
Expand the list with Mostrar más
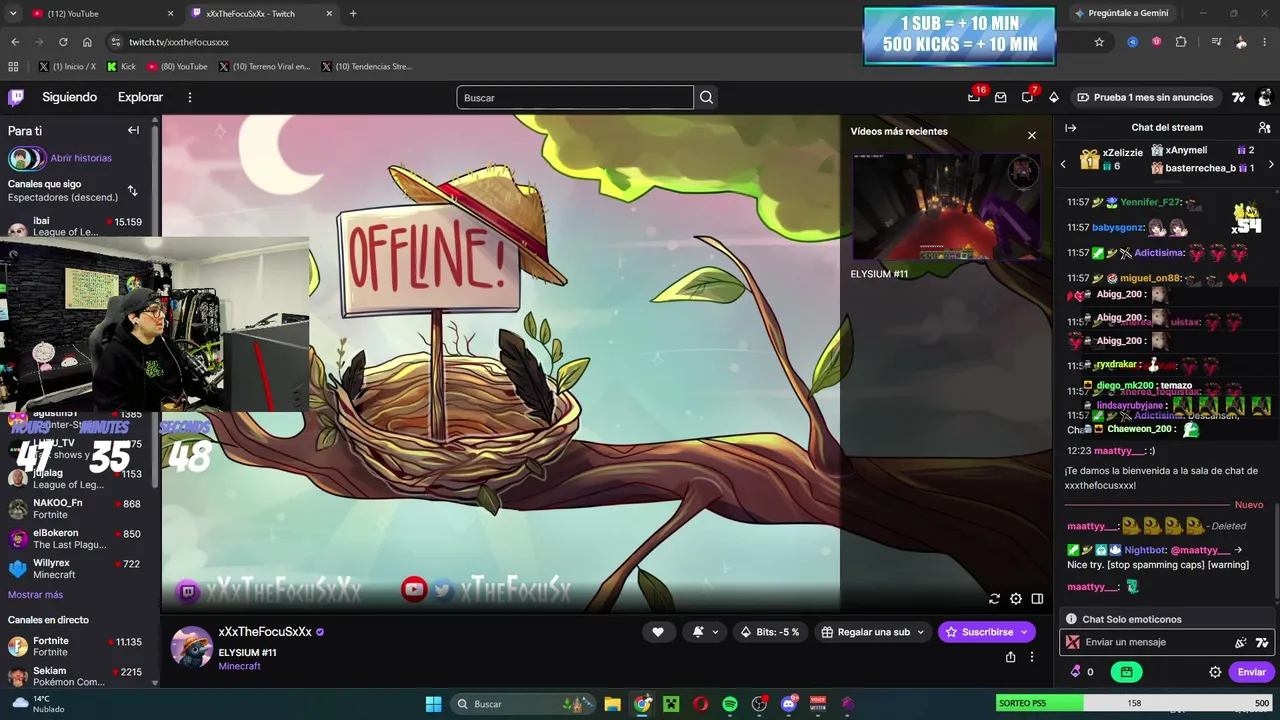pos(35,595)
